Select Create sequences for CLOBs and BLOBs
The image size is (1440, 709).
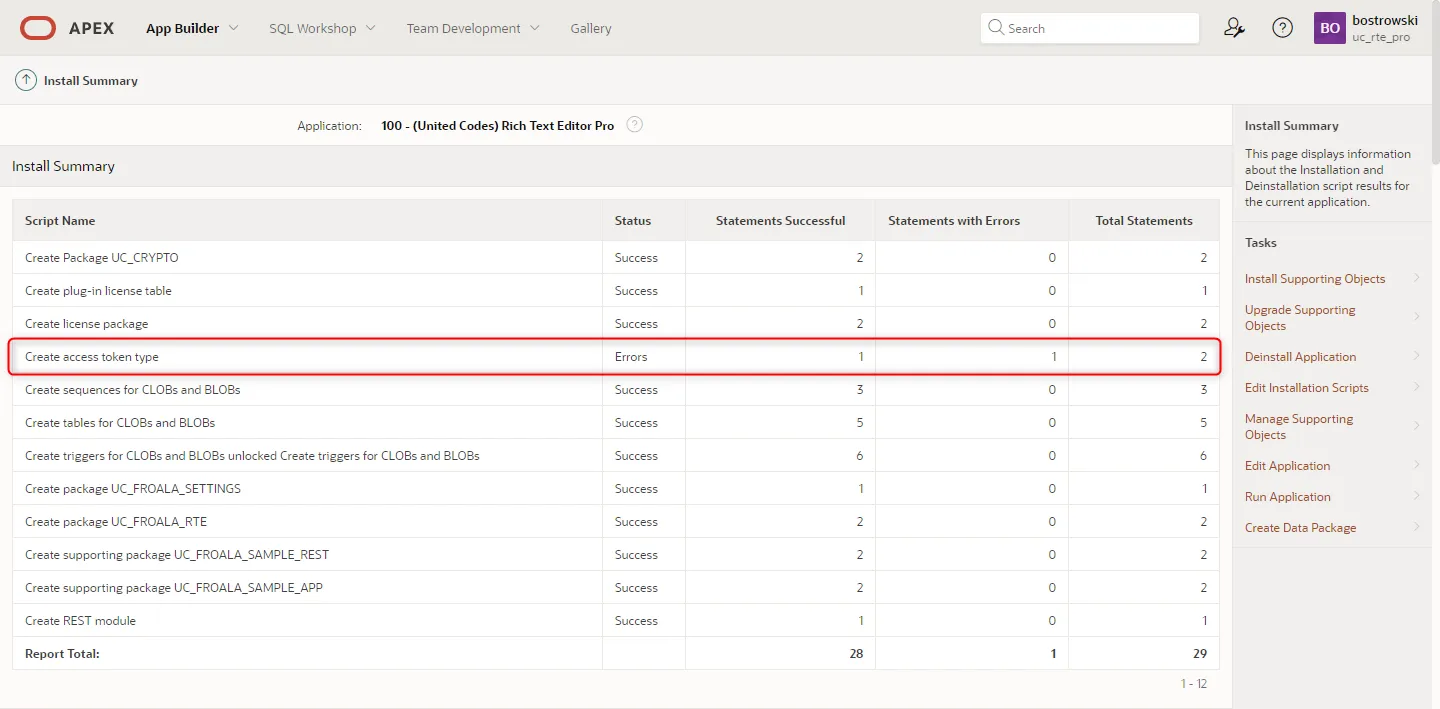click(x=616, y=390)
